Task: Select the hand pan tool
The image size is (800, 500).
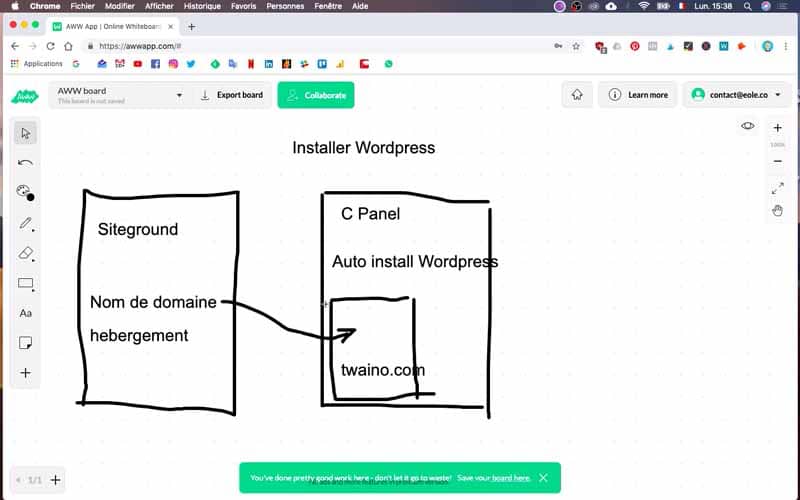Action: (777, 211)
